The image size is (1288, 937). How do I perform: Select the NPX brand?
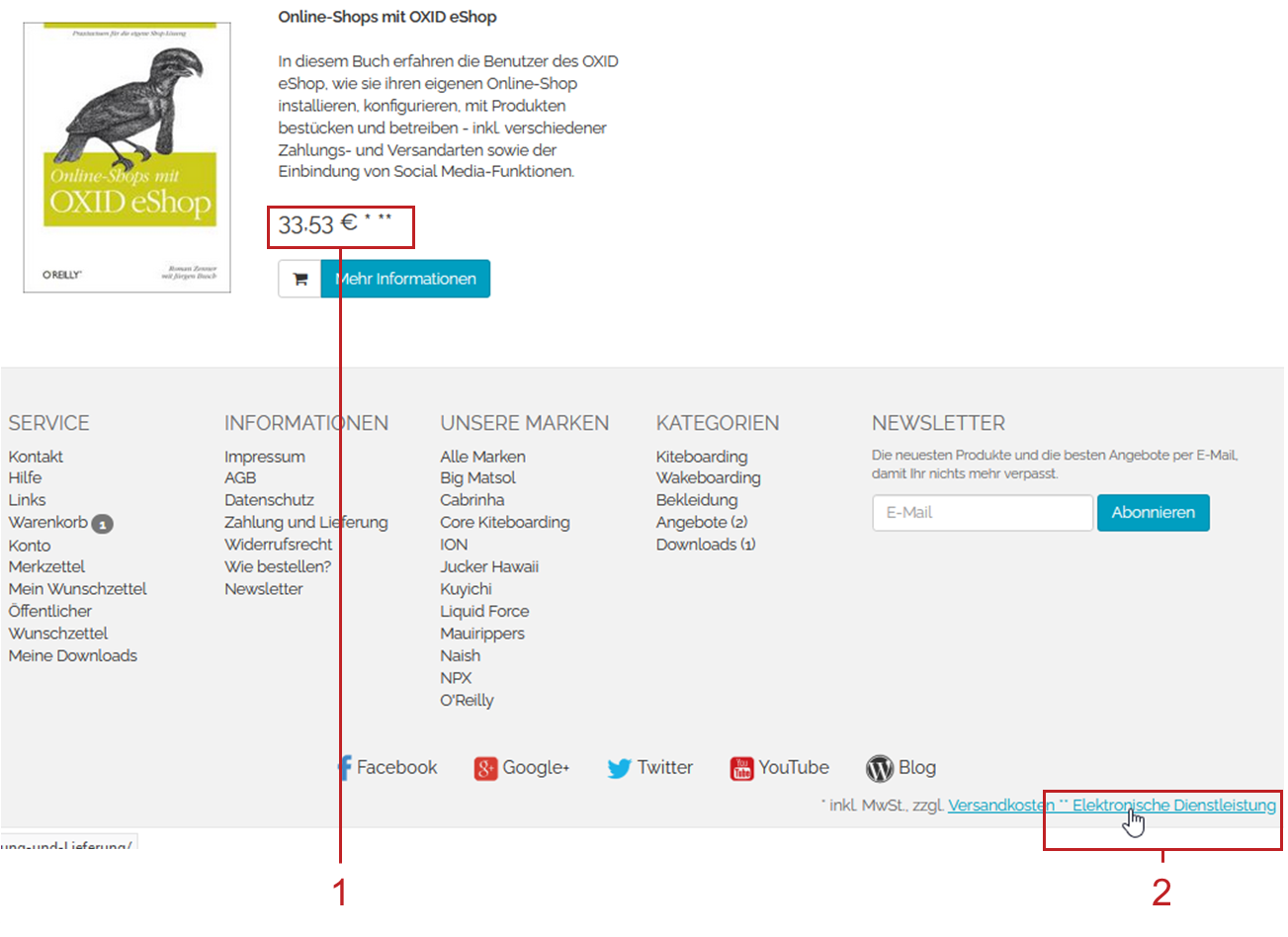pyautogui.click(x=456, y=678)
